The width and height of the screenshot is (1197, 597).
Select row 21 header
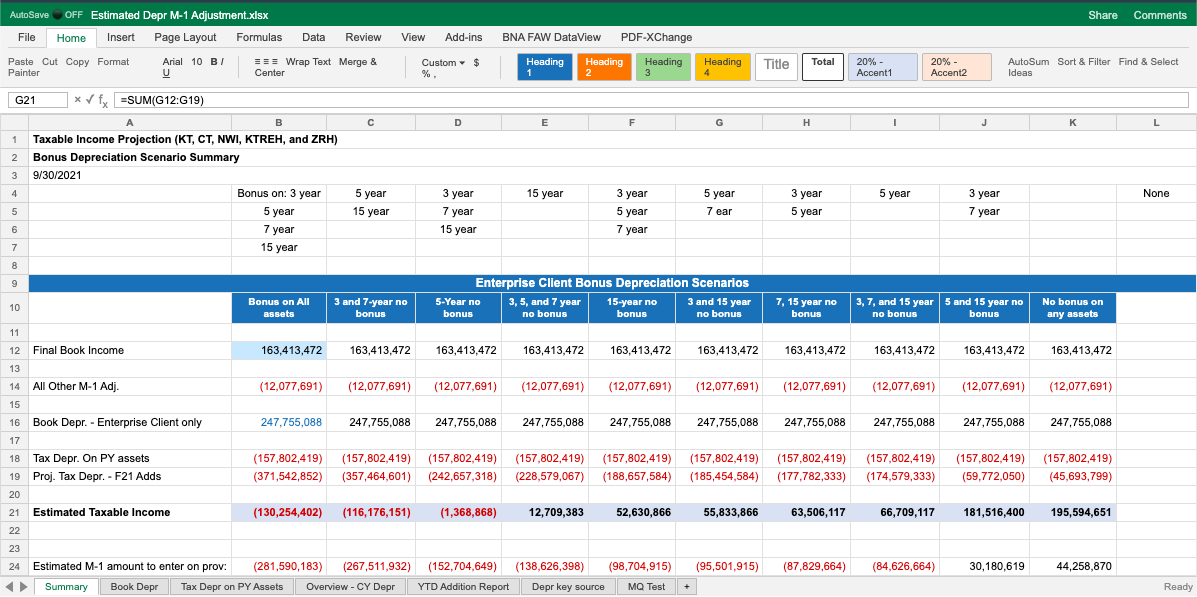pyautogui.click(x=14, y=512)
